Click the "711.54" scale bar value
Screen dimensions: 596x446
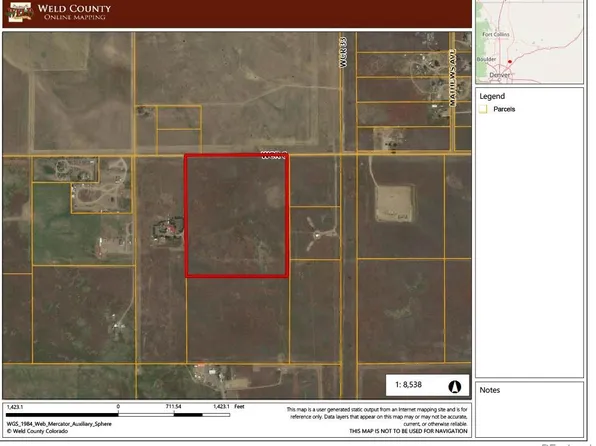click(173, 406)
